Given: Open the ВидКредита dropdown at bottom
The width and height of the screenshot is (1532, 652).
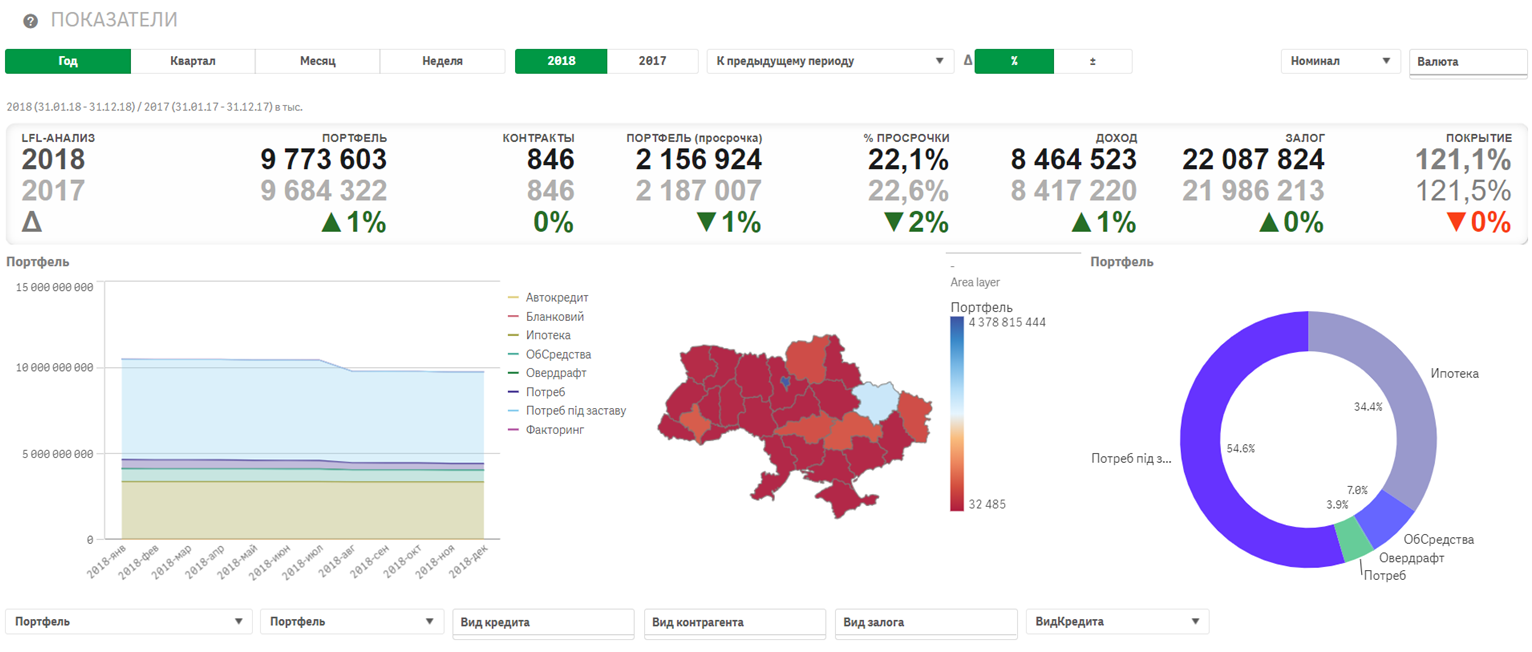Looking at the screenshot, I should tap(1117, 622).
